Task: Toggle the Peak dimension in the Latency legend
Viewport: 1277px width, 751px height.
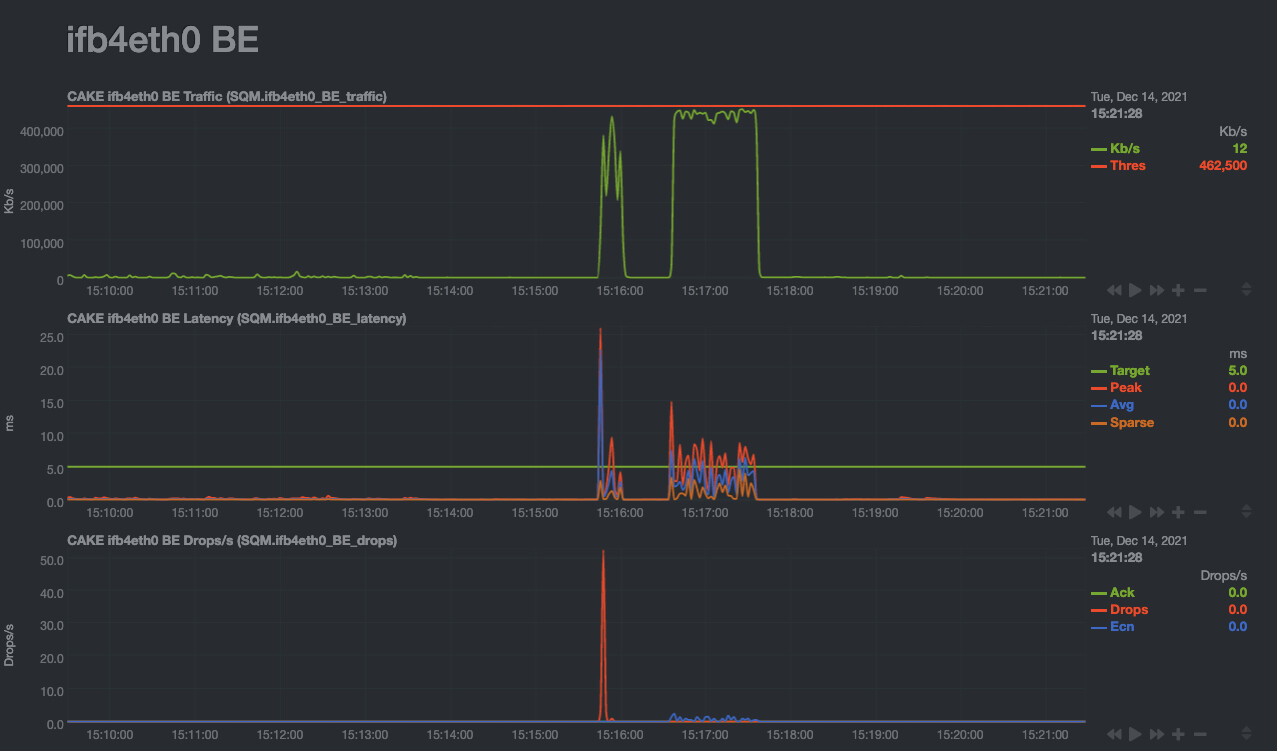Action: pyautogui.click(x=1126, y=387)
